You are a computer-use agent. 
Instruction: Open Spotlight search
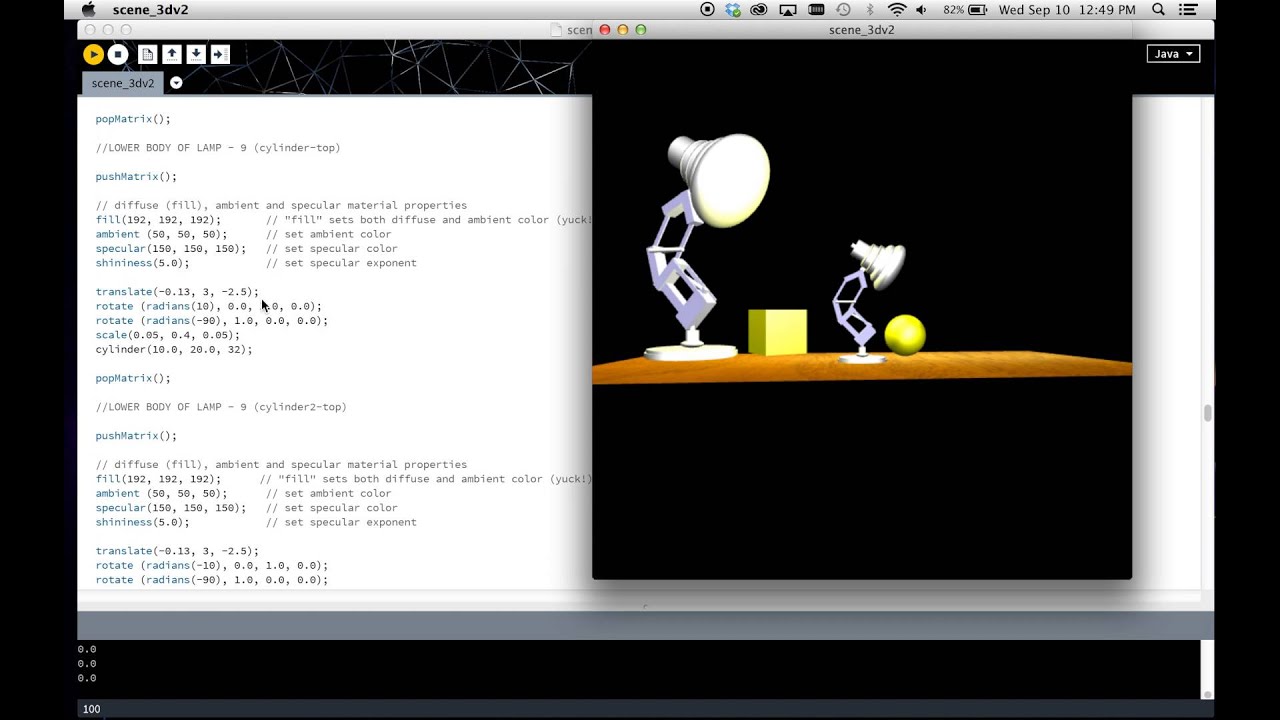click(1159, 9)
